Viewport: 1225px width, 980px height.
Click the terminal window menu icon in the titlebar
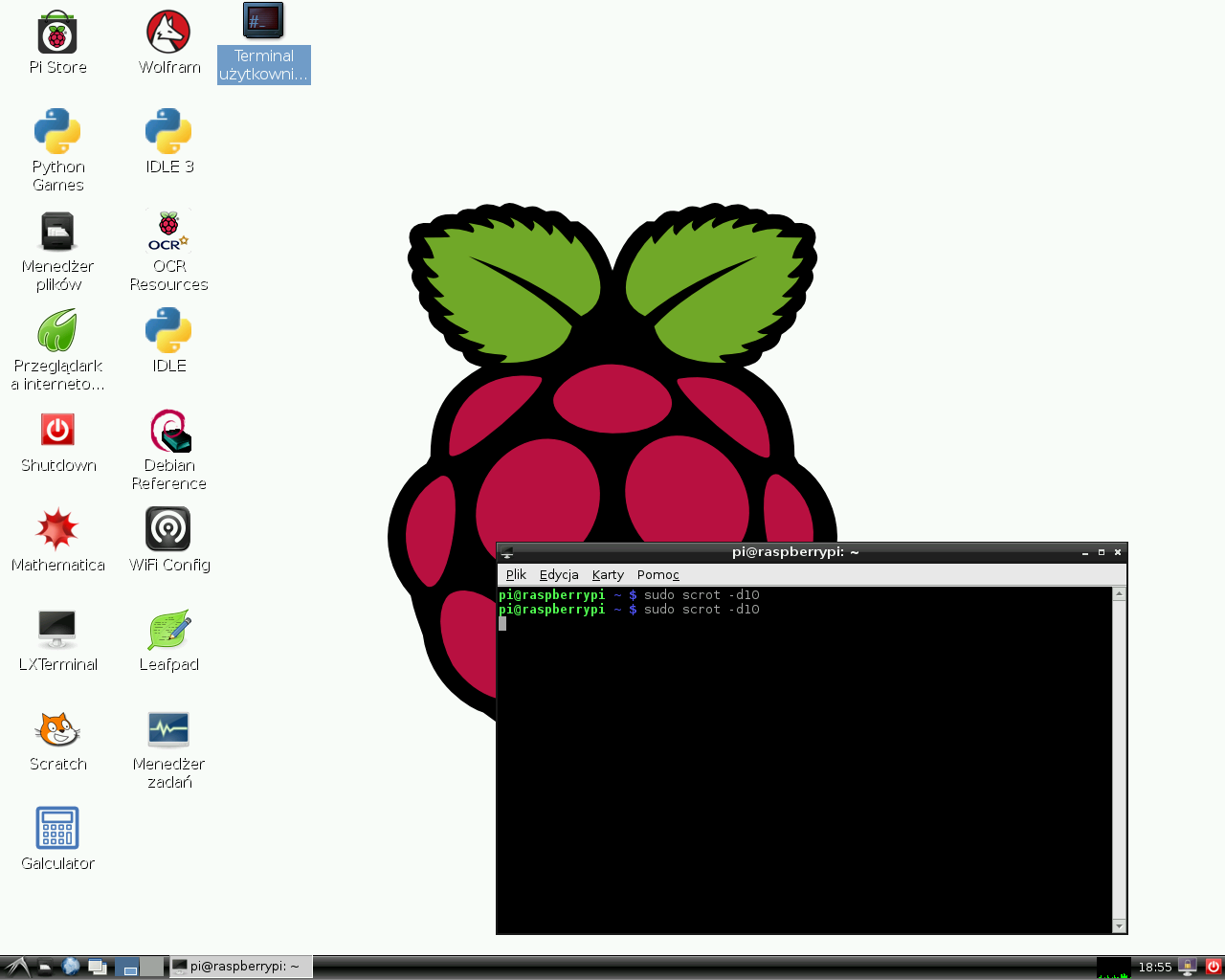(x=507, y=552)
